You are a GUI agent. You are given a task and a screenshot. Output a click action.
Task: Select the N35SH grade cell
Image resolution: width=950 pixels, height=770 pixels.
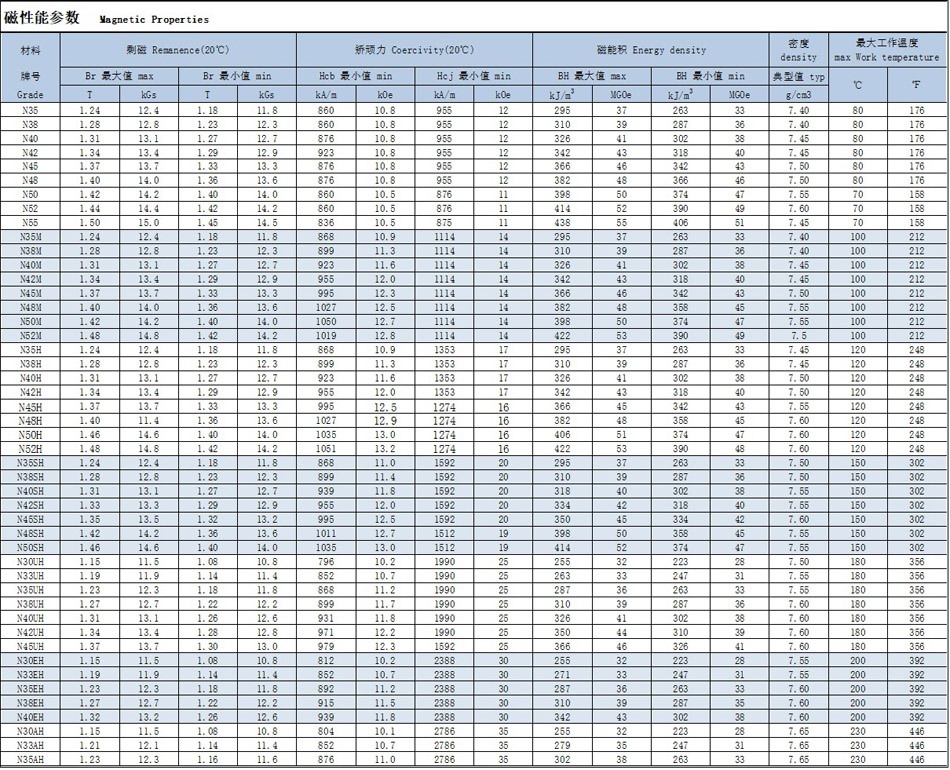coord(30,463)
